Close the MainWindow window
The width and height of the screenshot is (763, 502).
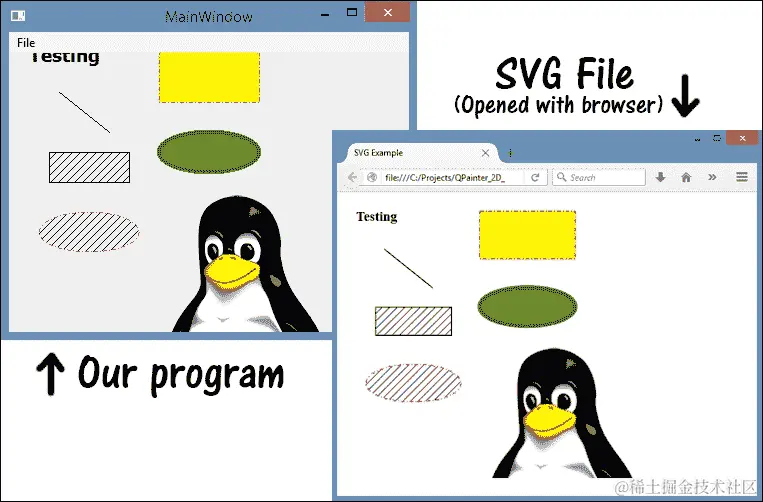click(387, 12)
